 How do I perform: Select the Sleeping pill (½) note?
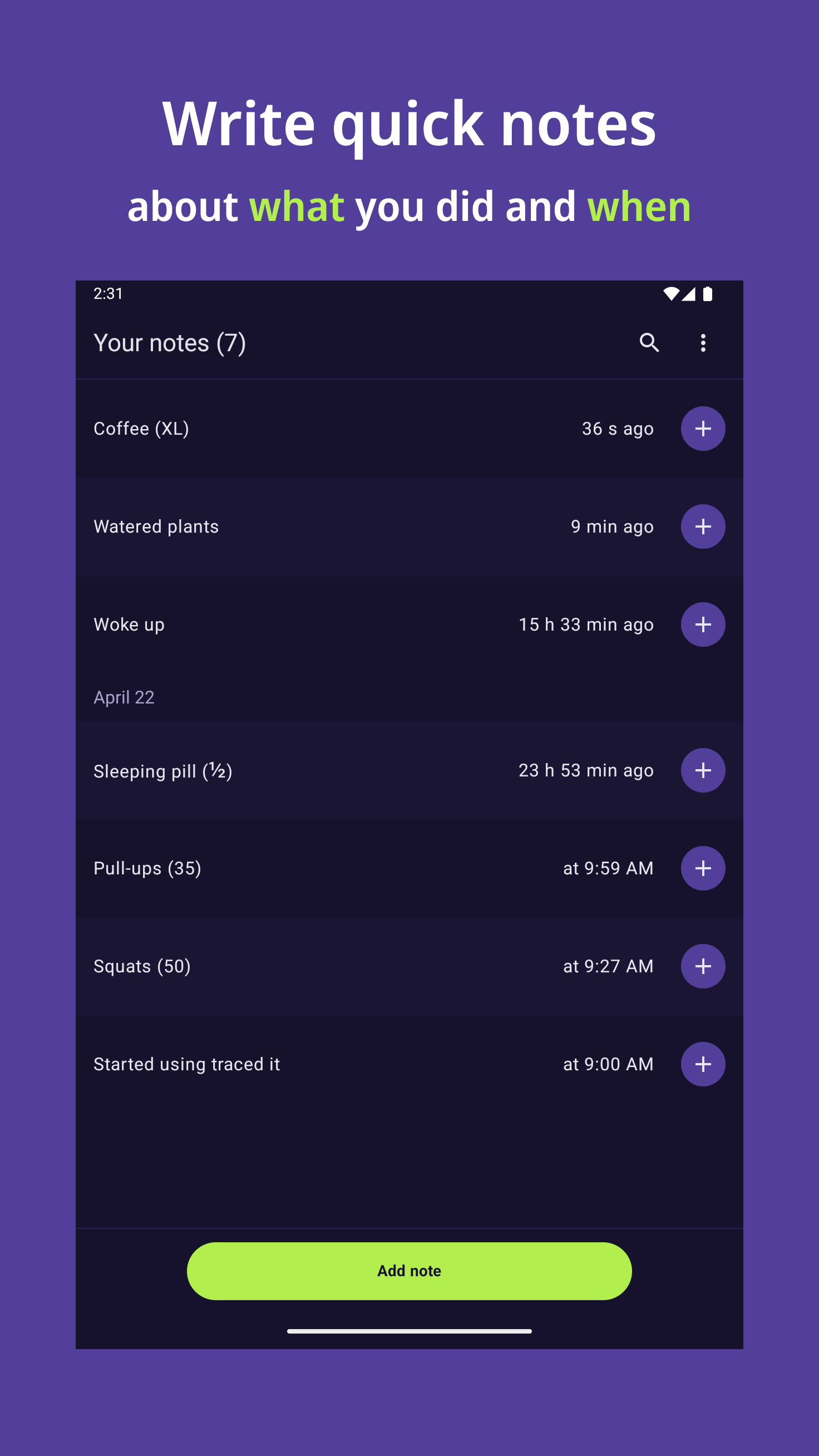pyautogui.click(x=163, y=770)
